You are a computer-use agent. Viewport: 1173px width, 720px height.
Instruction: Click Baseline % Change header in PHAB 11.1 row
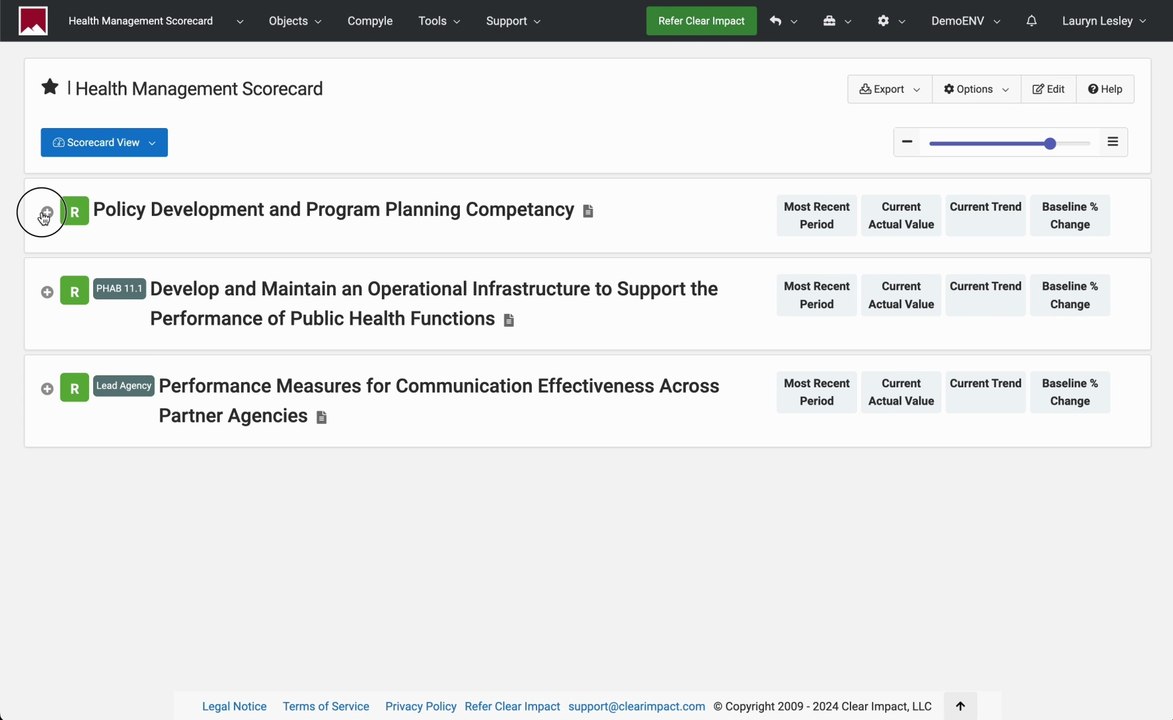pyautogui.click(x=1071, y=295)
